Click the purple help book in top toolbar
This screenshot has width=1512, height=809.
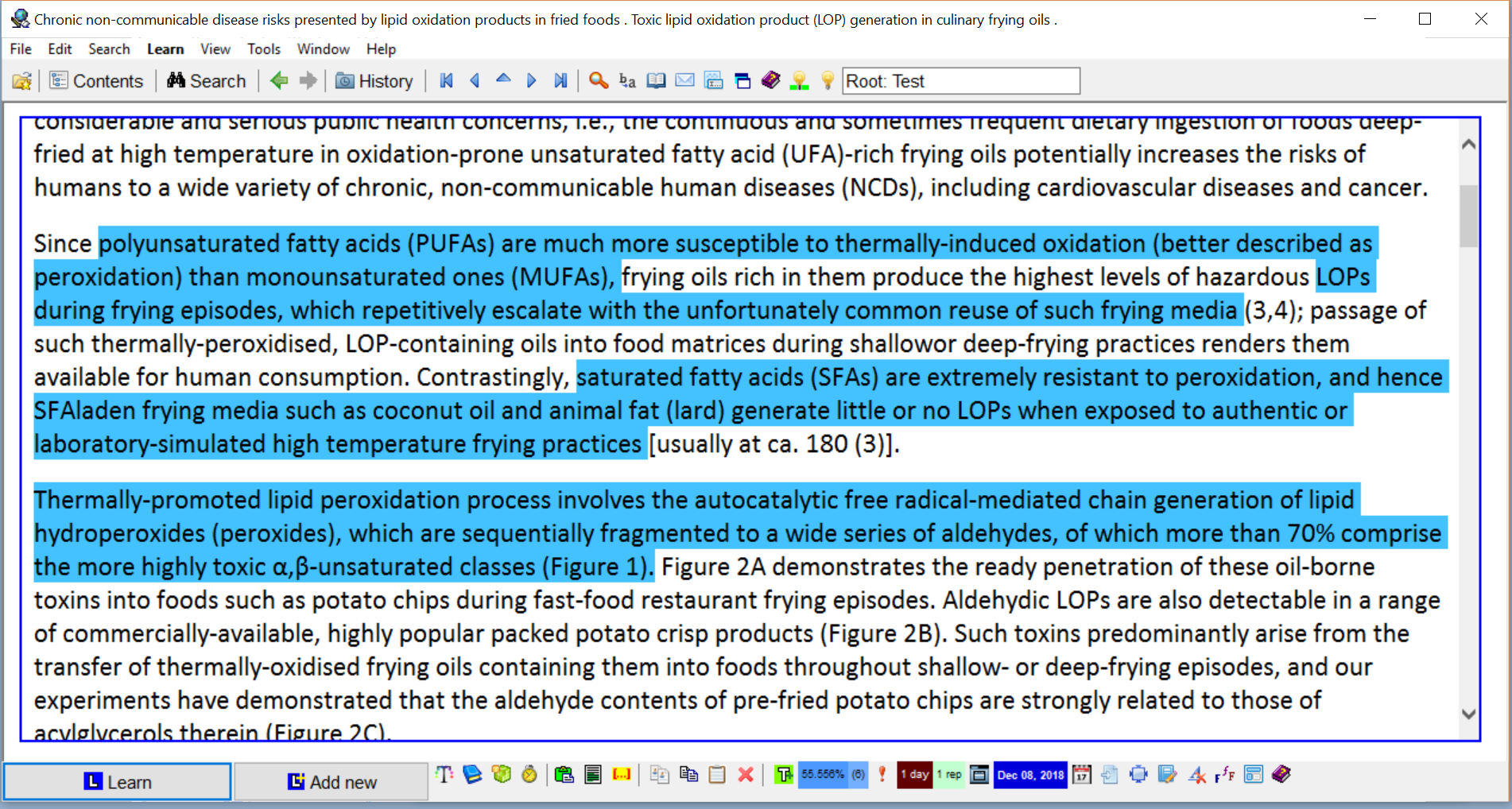[x=771, y=80]
